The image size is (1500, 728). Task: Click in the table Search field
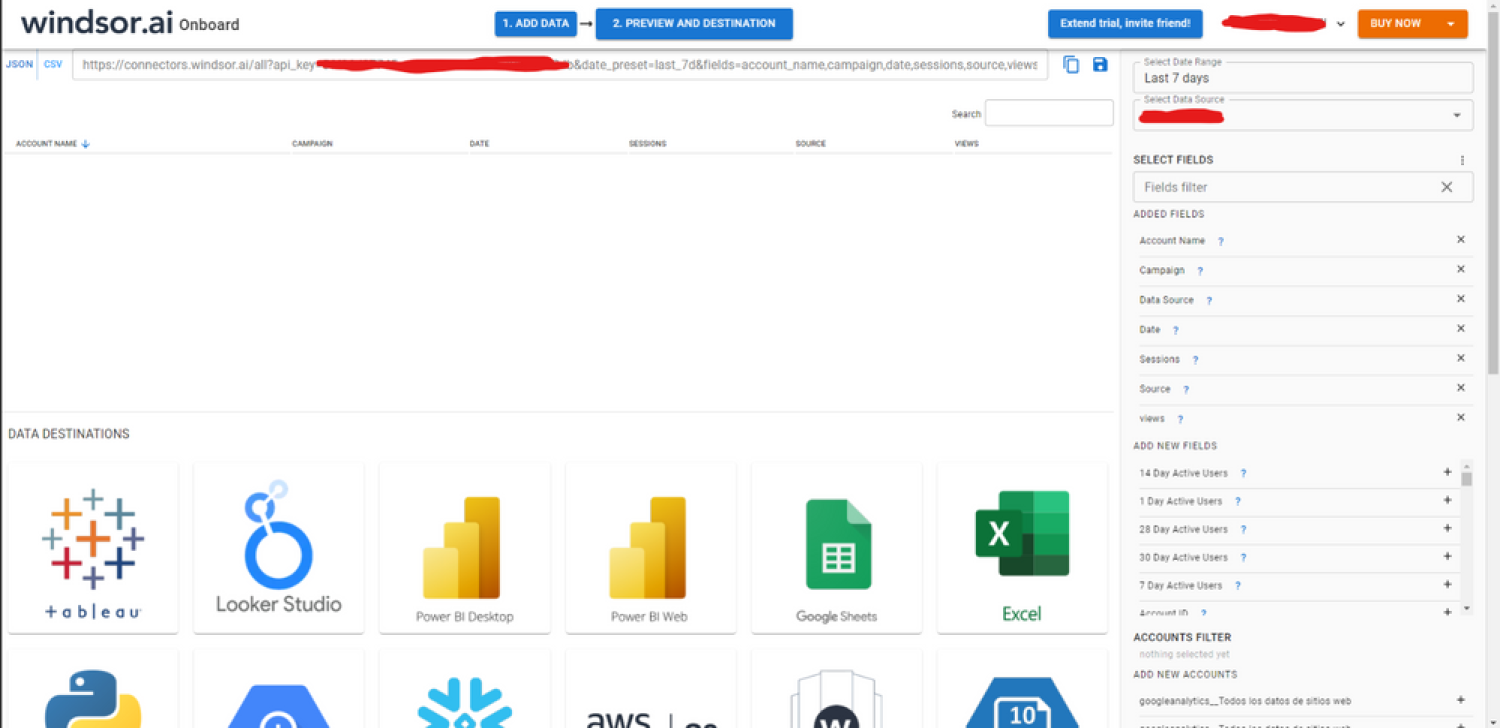[1048, 114]
